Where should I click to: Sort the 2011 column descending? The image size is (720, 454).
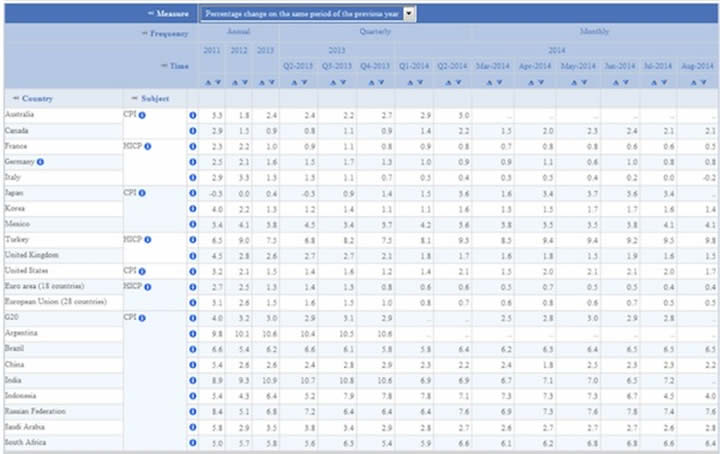click(218, 83)
